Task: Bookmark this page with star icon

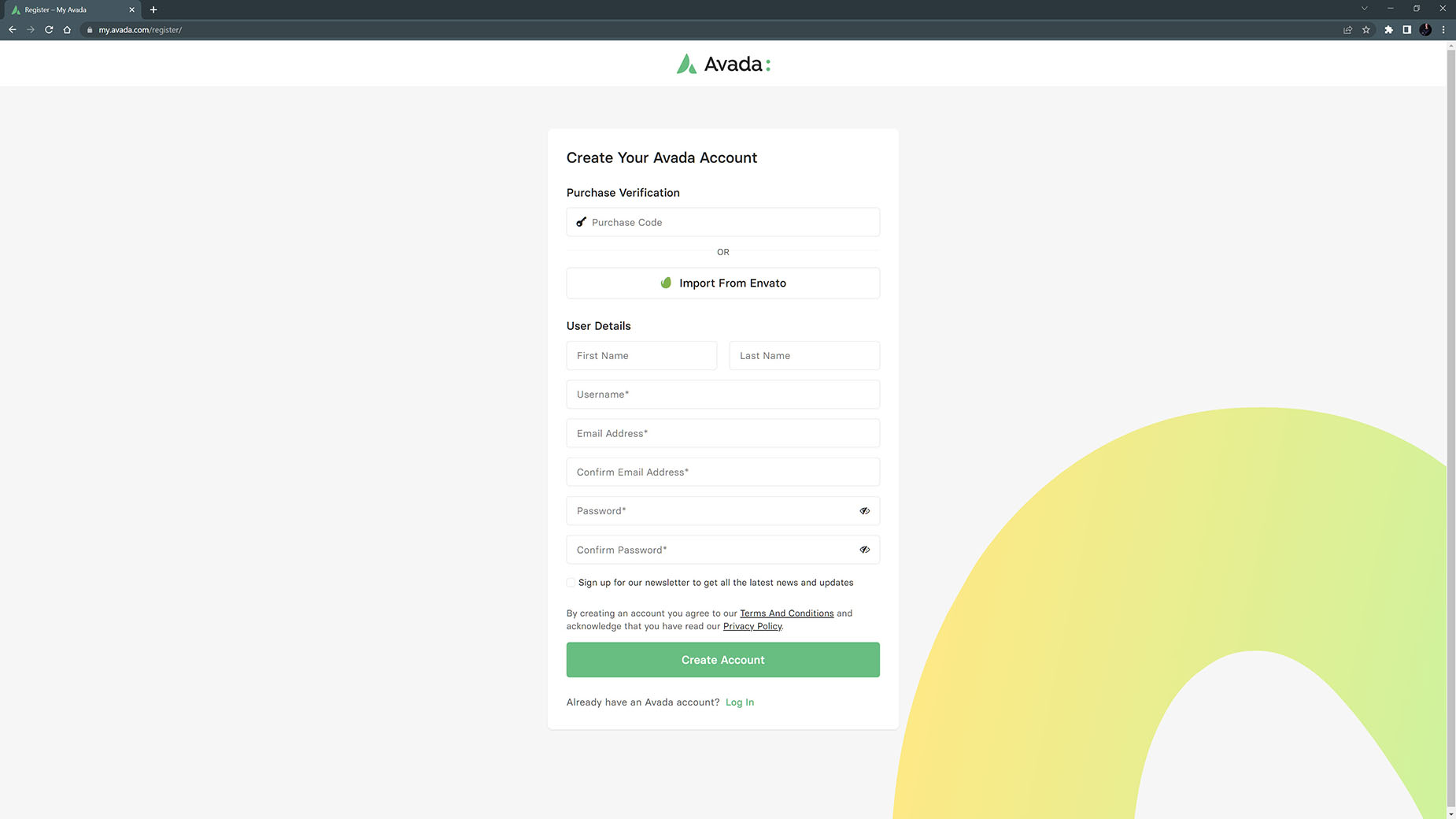Action: (x=1366, y=30)
